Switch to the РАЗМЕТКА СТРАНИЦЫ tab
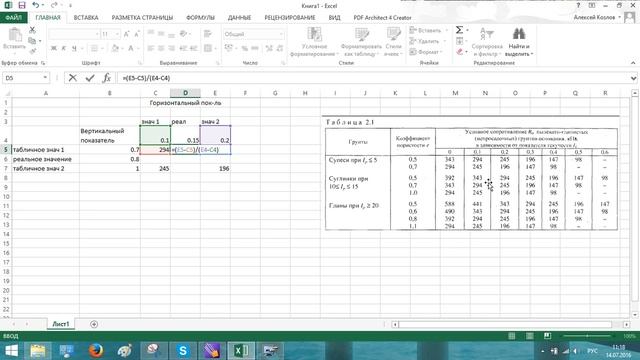Viewport: 640px width, 360px height. (142, 18)
